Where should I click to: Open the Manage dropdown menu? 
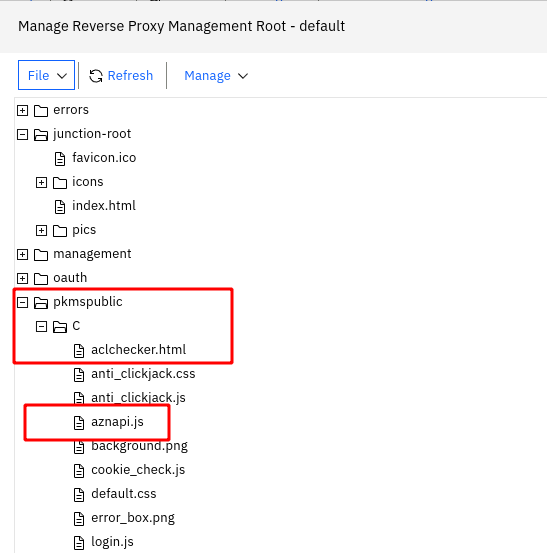click(216, 76)
